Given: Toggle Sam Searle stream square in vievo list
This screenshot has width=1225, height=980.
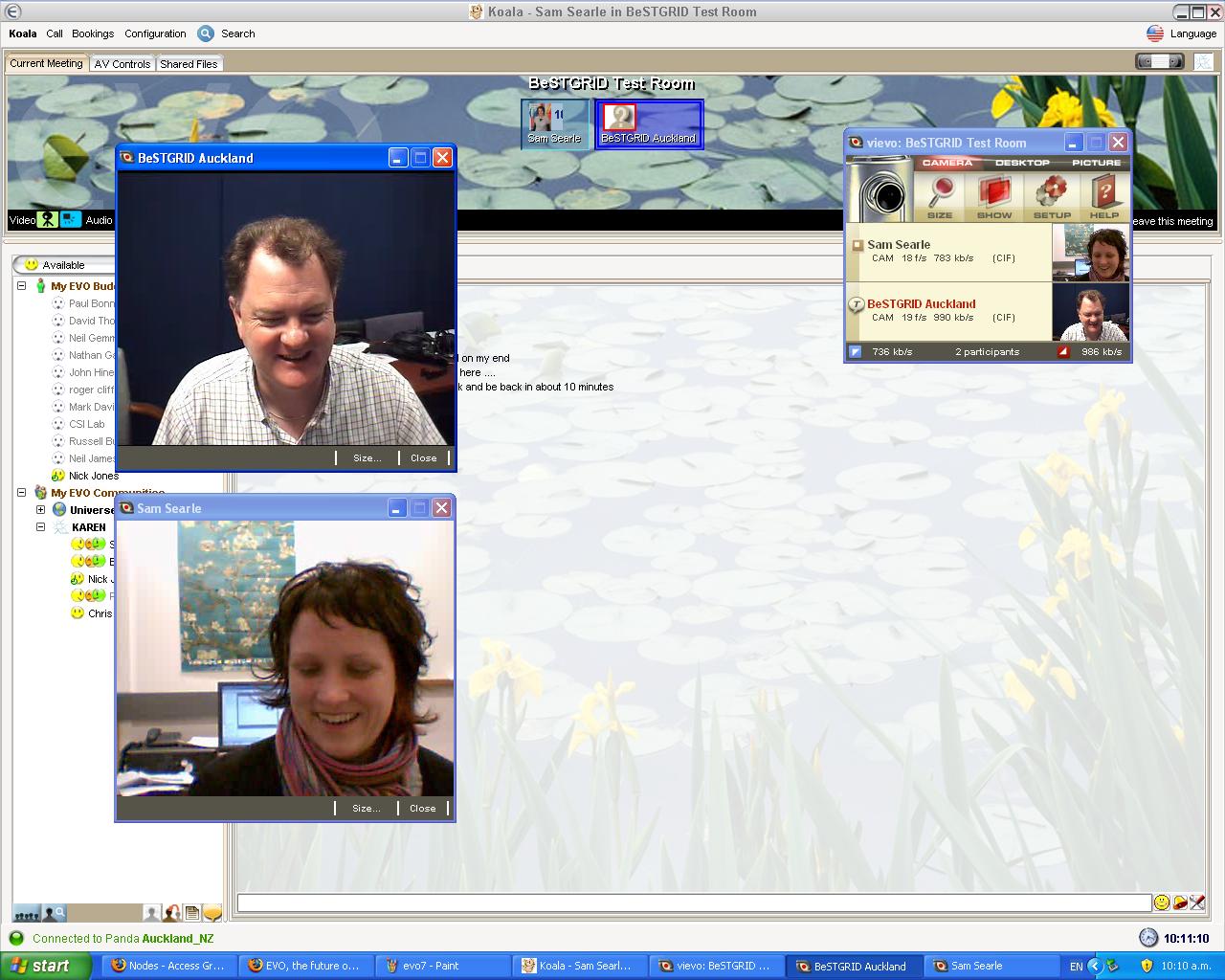Looking at the screenshot, I should (x=857, y=245).
